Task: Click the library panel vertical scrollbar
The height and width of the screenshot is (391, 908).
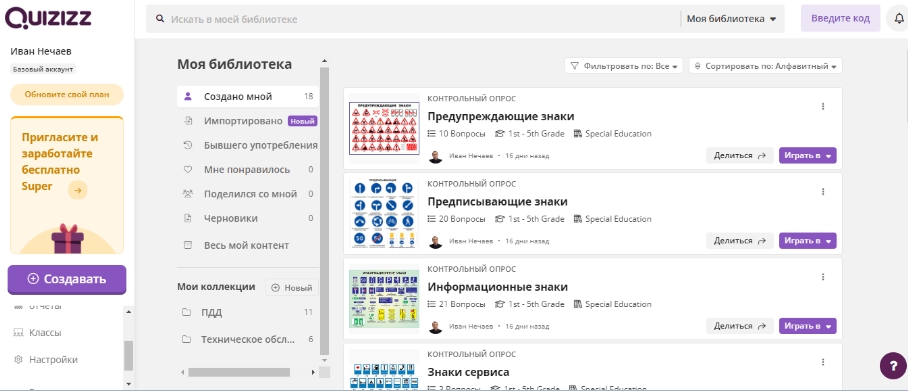Action: click(x=324, y=211)
